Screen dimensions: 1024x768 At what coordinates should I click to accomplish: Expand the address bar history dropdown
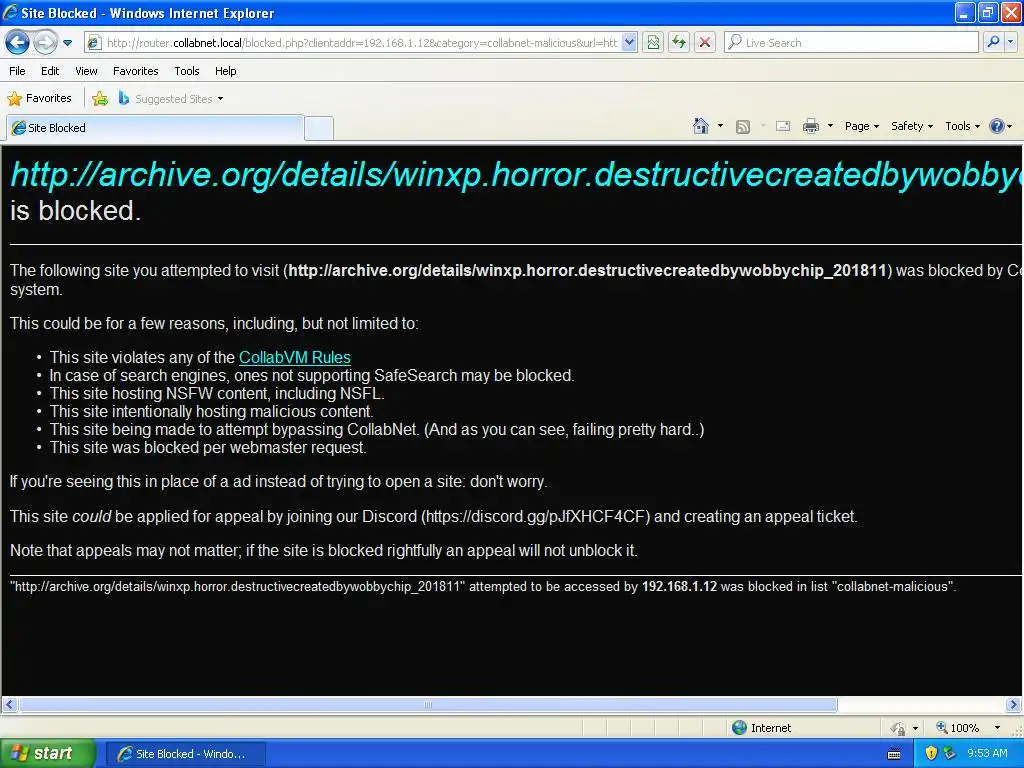(629, 43)
